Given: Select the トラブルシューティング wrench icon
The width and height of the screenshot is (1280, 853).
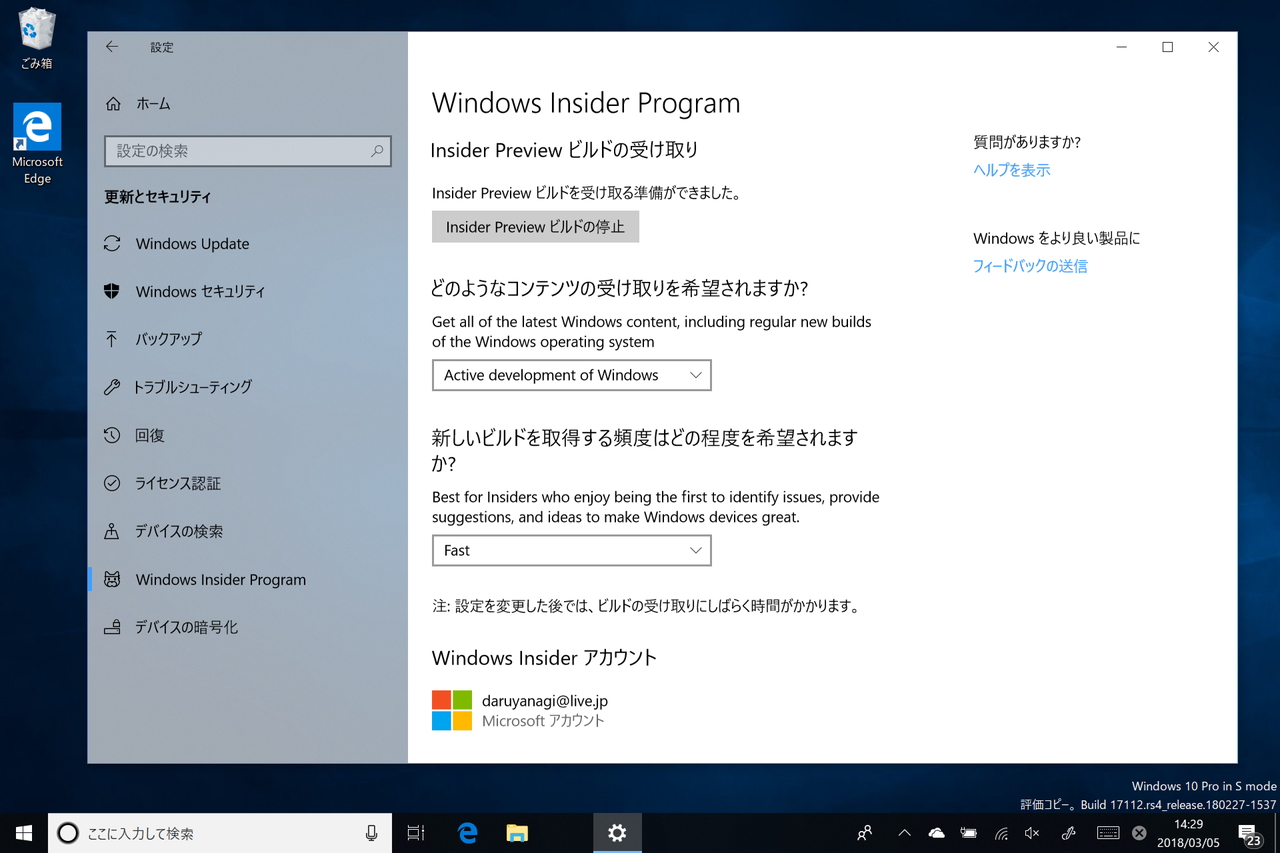Looking at the screenshot, I should pos(113,387).
